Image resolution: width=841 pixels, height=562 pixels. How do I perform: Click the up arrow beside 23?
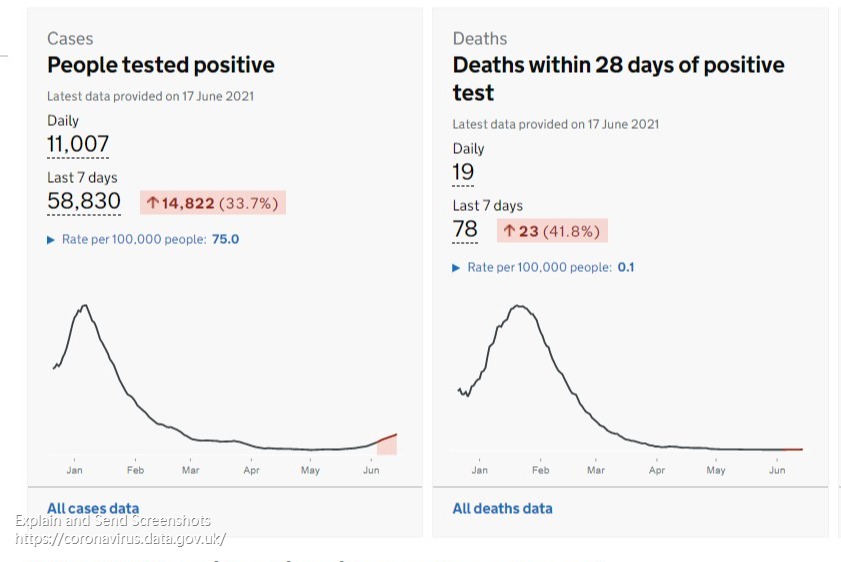coord(509,231)
